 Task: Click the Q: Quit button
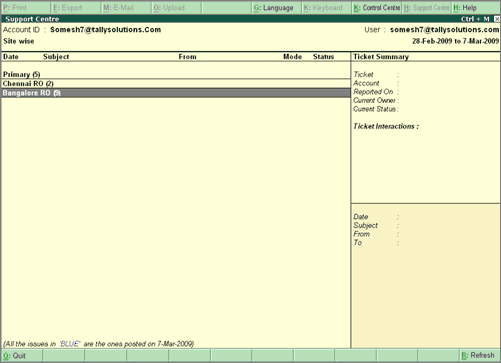(x=22, y=356)
